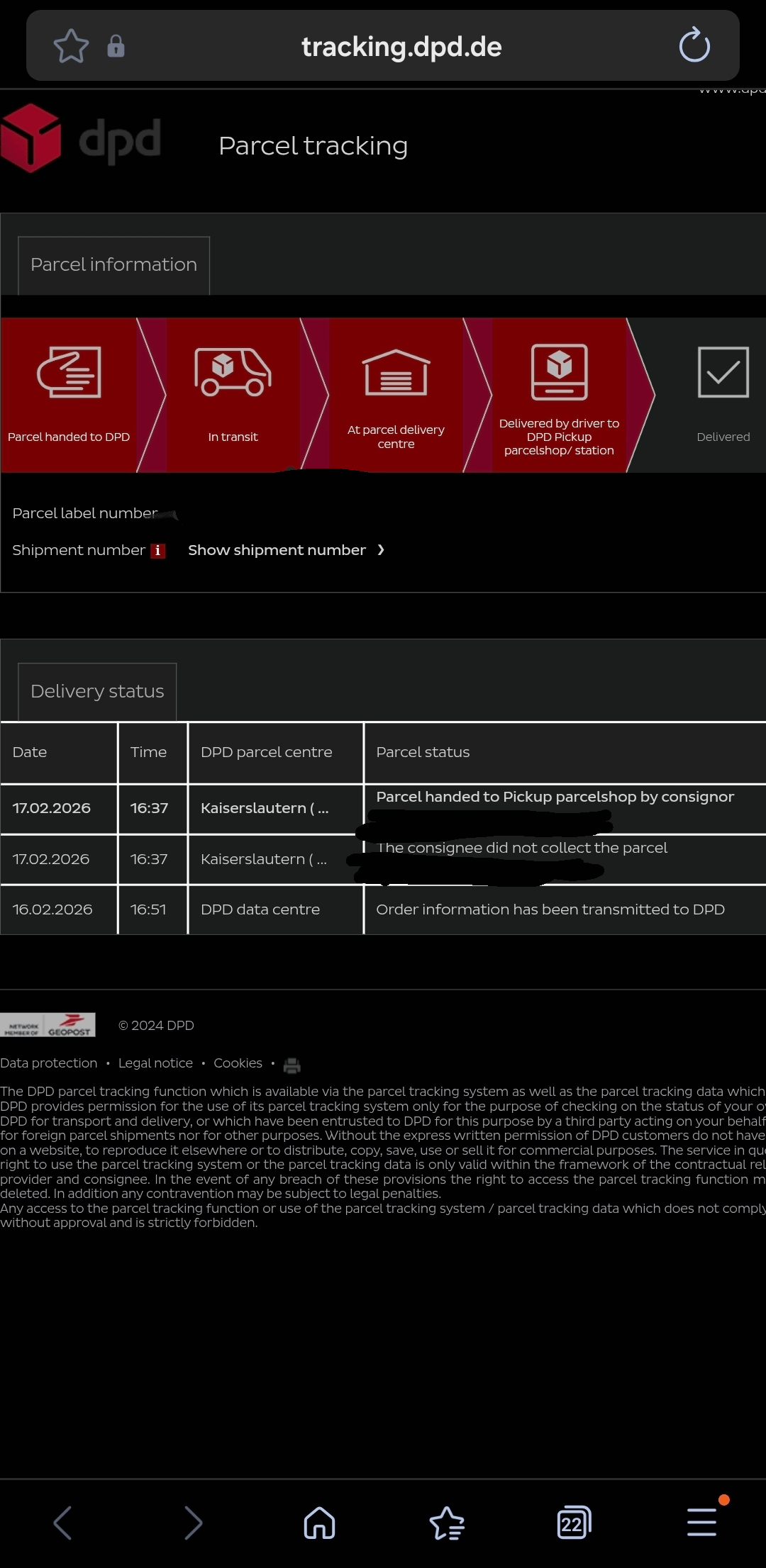Tap the tracking.dpd.de address field

tap(401, 47)
